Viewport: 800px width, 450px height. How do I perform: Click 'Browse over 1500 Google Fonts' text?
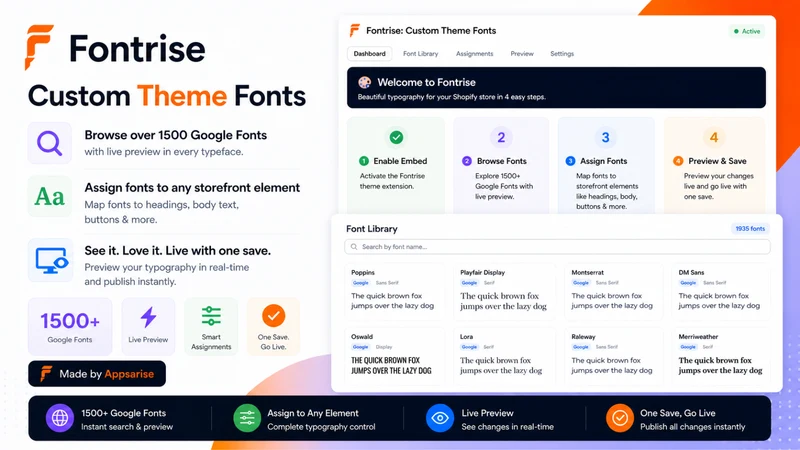pos(176,135)
